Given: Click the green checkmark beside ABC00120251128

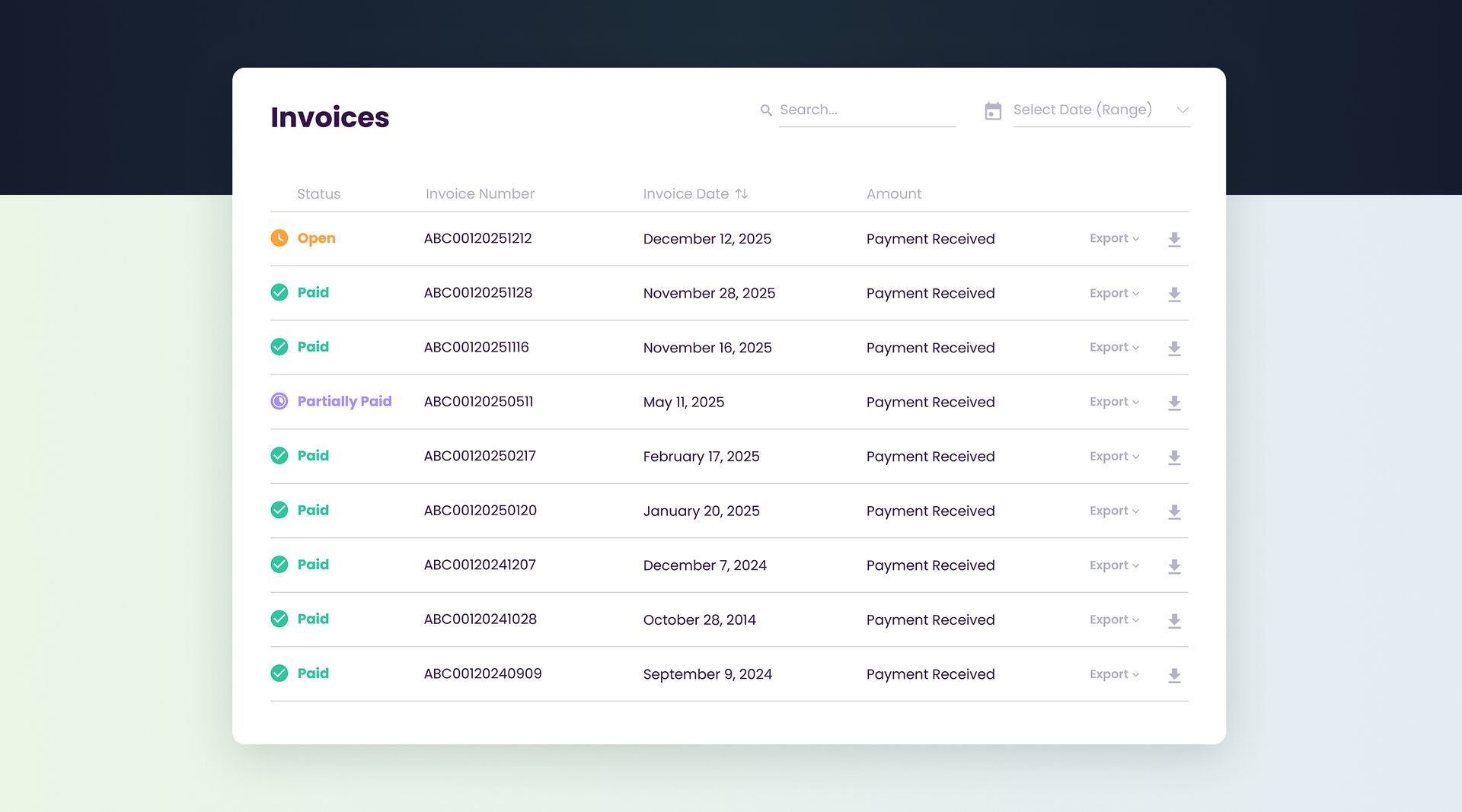Looking at the screenshot, I should [x=279, y=292].
